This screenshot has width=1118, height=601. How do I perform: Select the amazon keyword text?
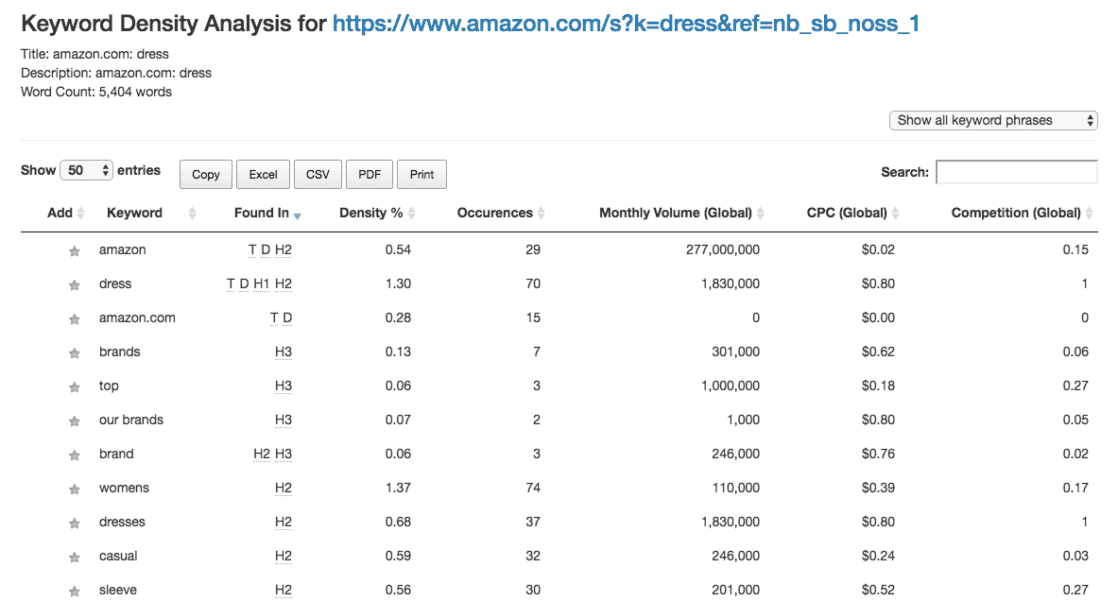tap(123, 250)
